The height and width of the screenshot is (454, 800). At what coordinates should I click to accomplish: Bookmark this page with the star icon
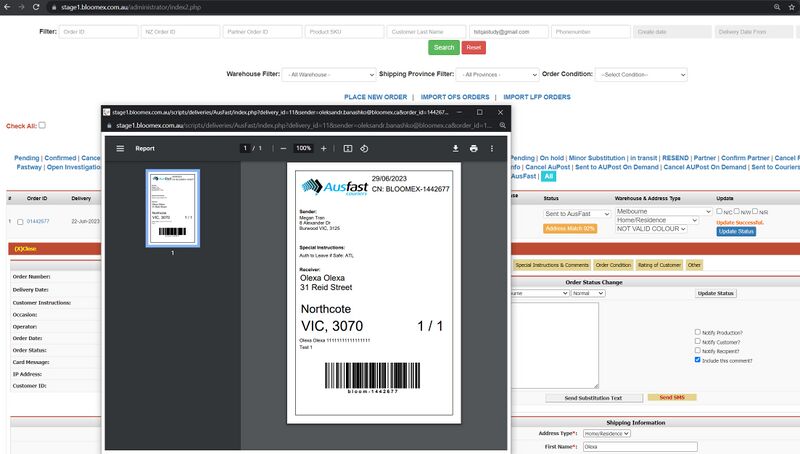792,7
